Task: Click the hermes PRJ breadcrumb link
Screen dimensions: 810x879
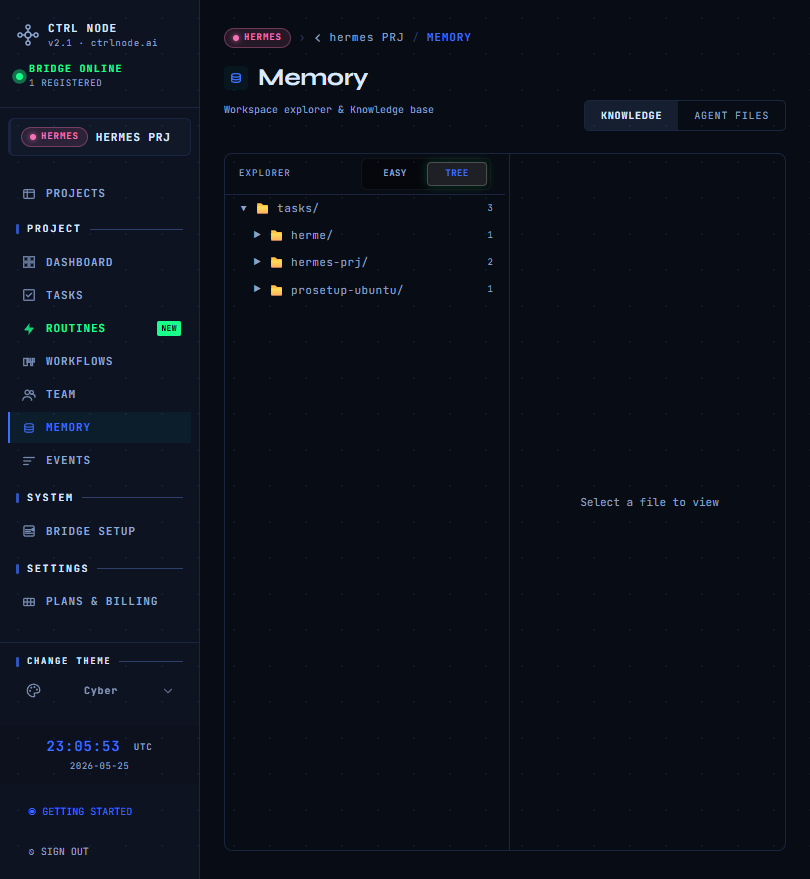Action: pyautogui.click(x=367, y=38)
